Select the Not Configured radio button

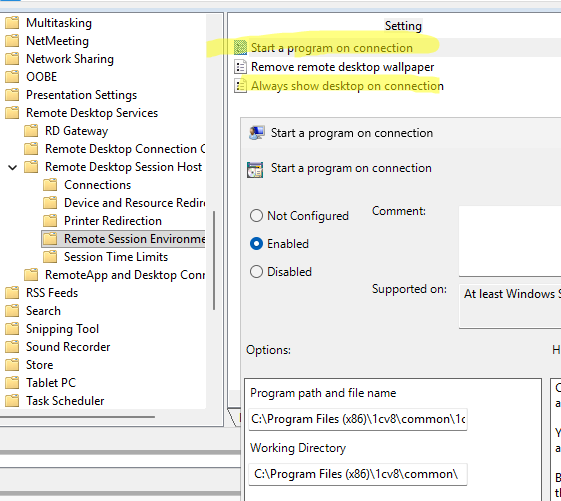pyautogui.click(x=256, y=216)
